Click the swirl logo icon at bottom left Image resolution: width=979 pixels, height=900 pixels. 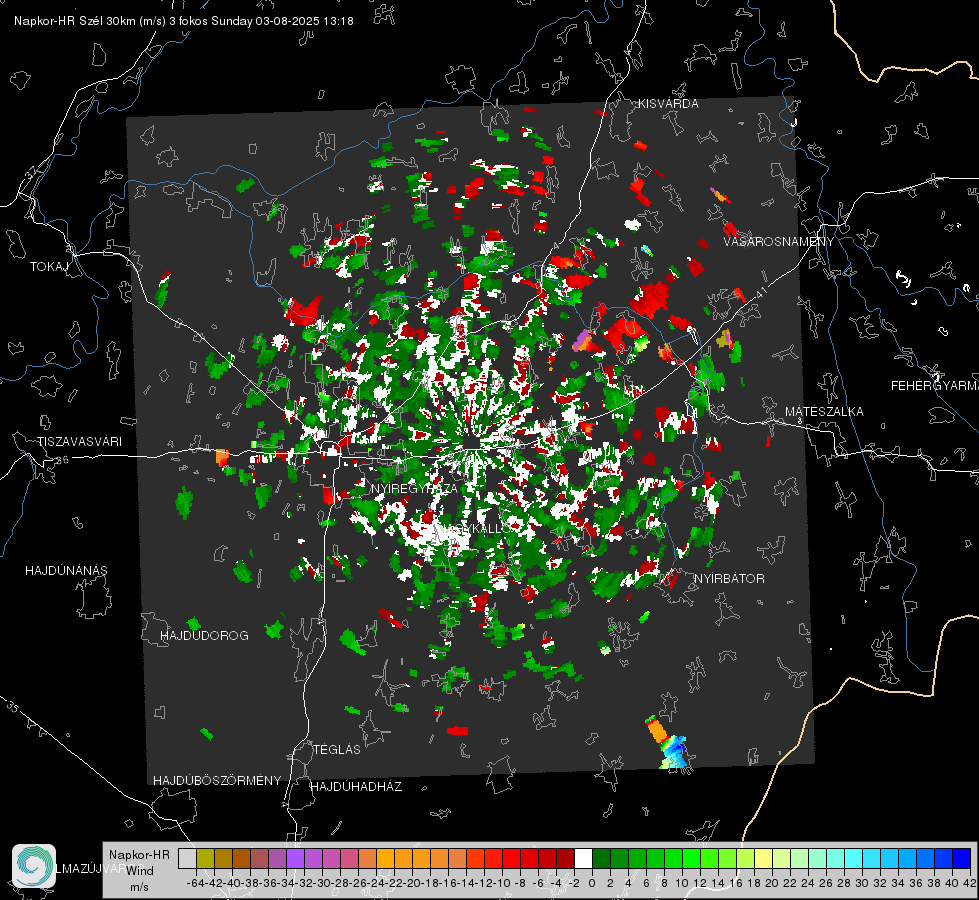tap(34, 866)
